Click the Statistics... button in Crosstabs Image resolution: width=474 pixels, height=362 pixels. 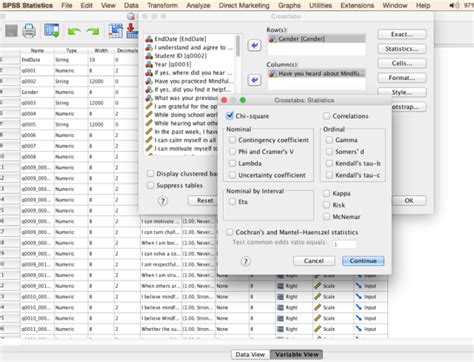(x=402, y=49)
